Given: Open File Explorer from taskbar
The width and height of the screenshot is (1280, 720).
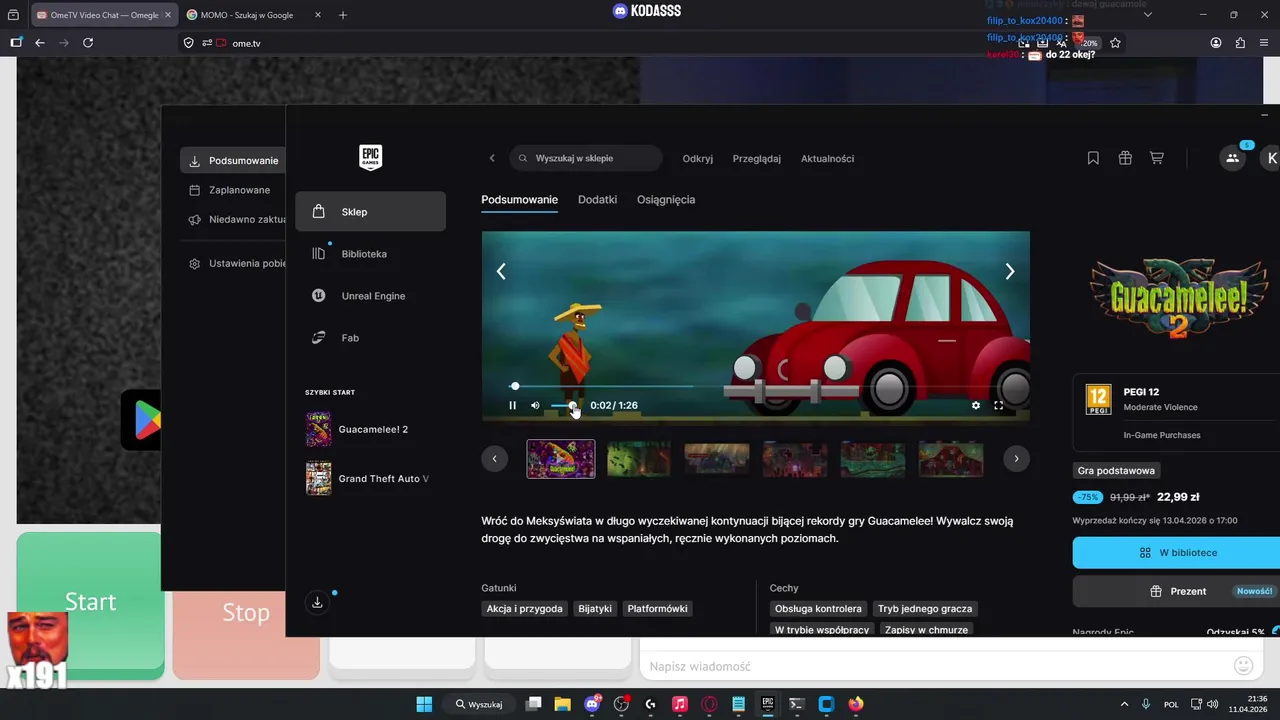Looking at the screenshot, I should click(562, 704).
